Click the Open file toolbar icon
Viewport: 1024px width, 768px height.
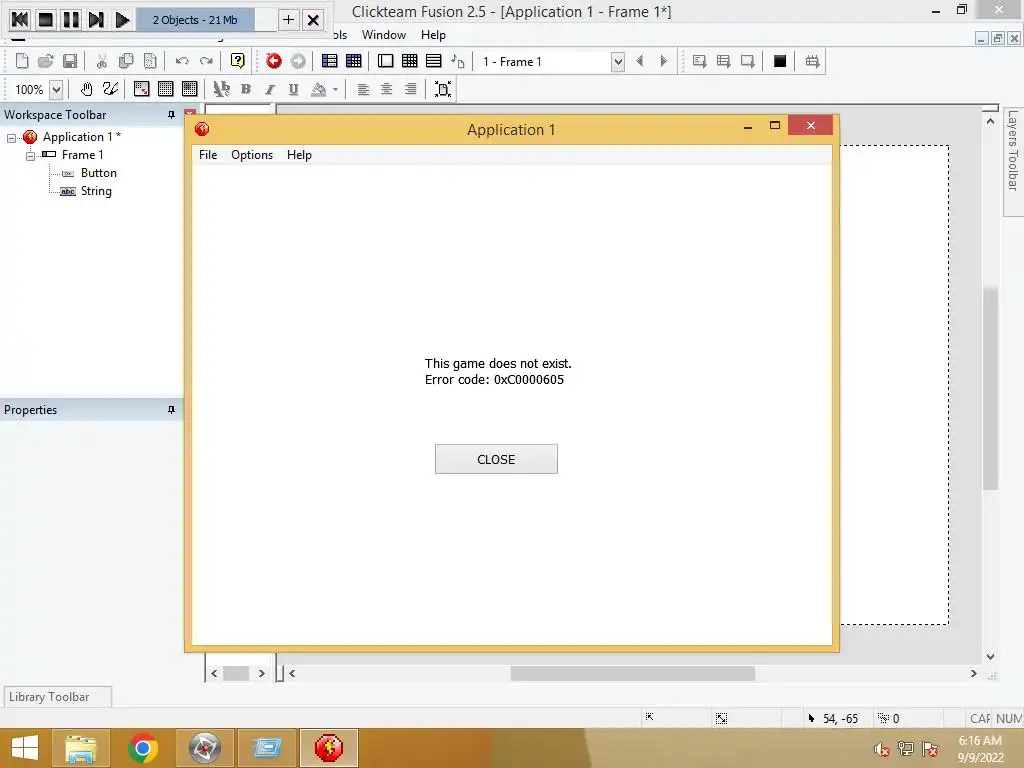[x=46, y=61]
